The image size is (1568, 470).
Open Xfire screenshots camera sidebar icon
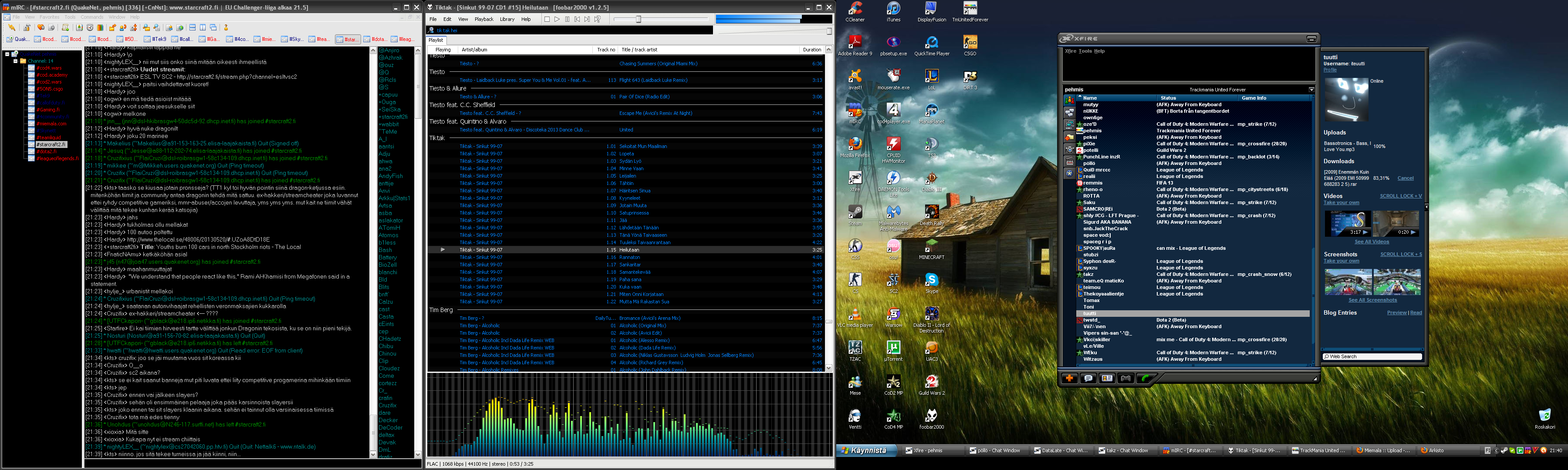(1069, 150)
